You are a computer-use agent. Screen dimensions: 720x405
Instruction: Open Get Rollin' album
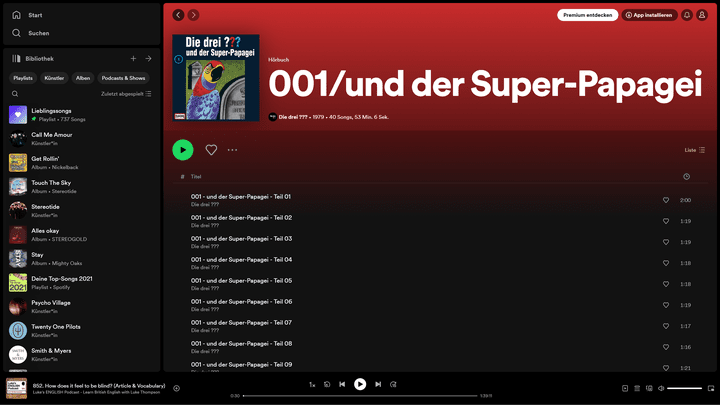[82, 163]
